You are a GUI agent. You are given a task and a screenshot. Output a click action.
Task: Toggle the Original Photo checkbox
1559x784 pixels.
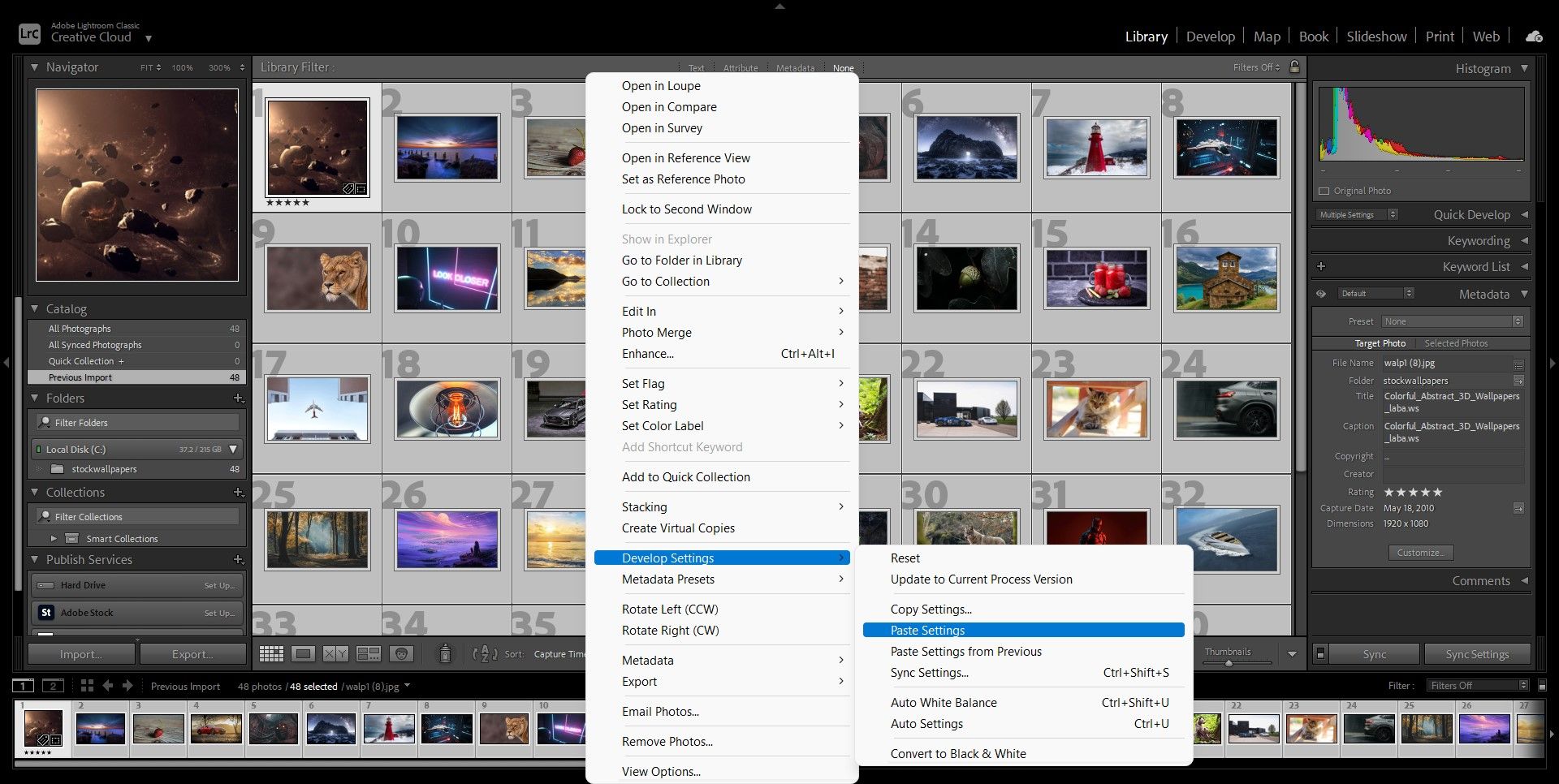pyautogui.click(x=1324, y=192)
